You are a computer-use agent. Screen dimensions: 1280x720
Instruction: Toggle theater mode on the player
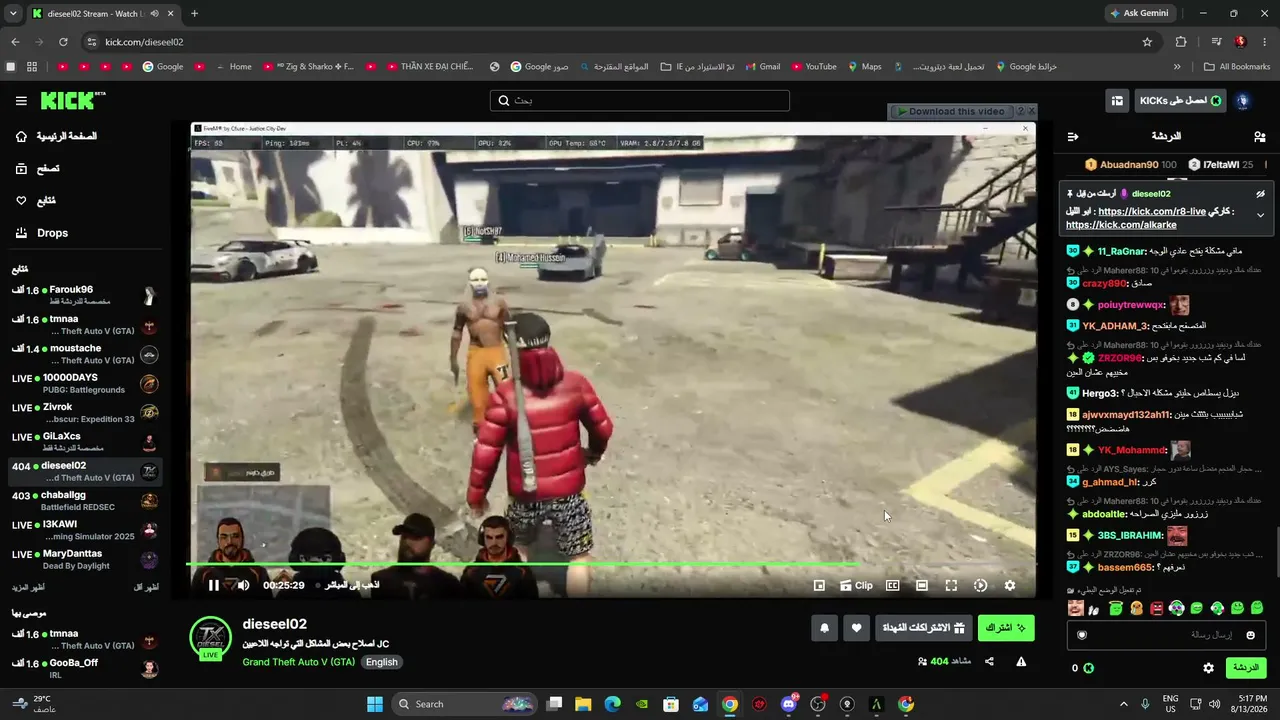click(922, 586)
